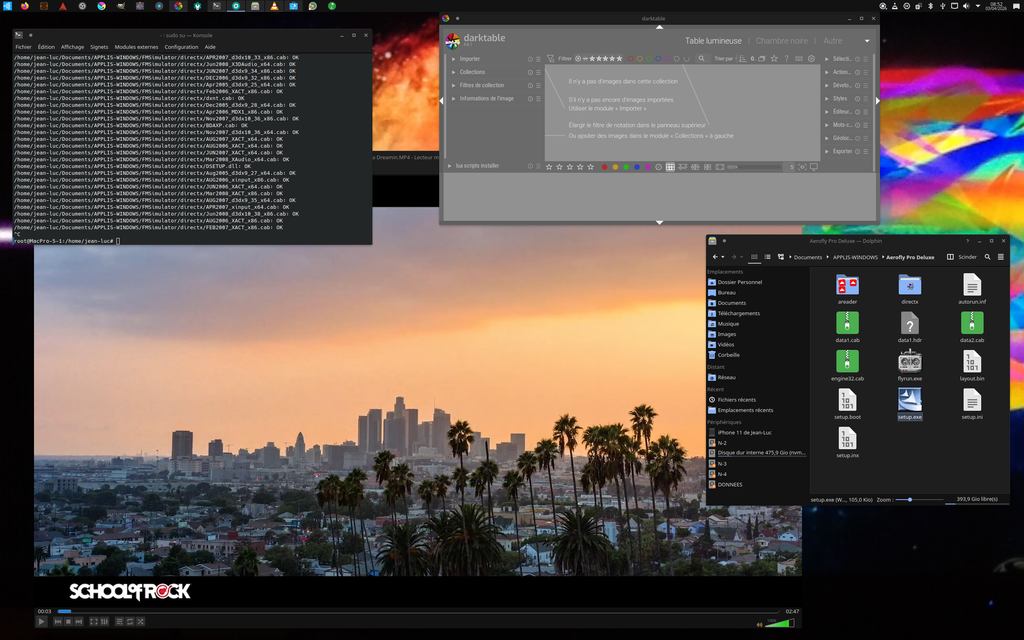
Task: Expand the Exporter module in darktable
Action: click(827, 152)
